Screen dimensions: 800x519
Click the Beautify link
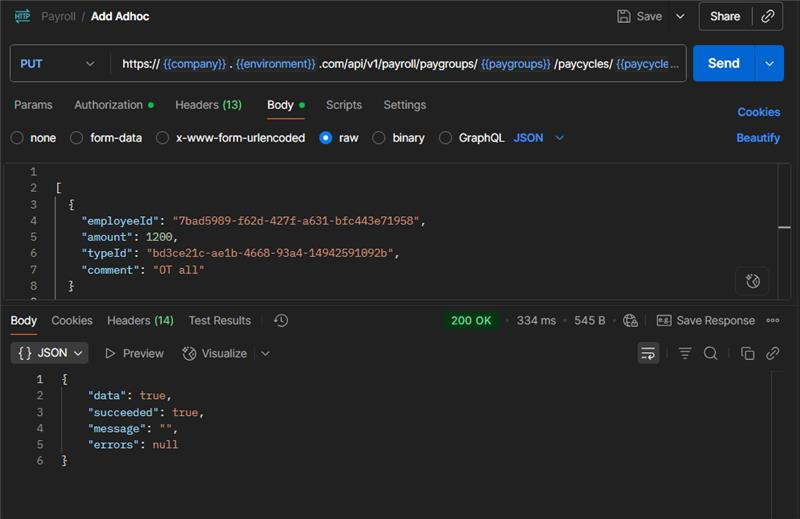(758, 138)
